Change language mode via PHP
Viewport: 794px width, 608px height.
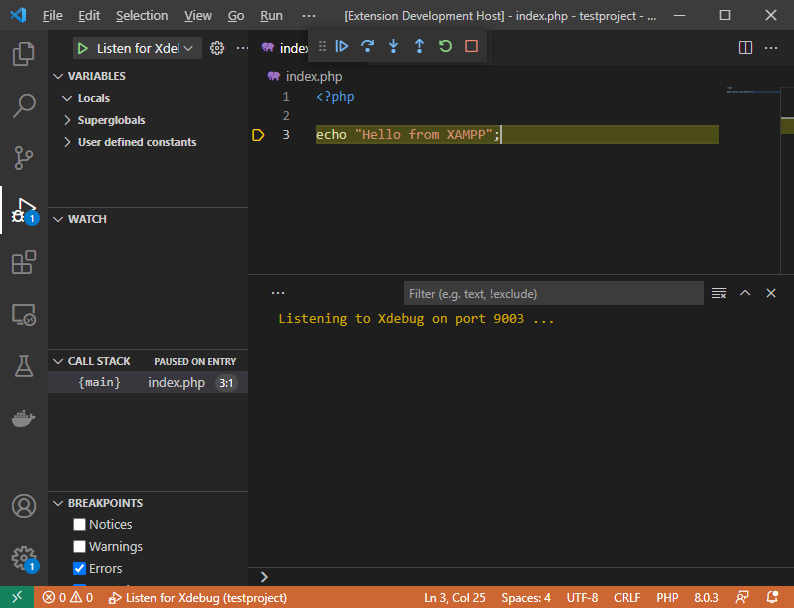(x=667, y=597)
